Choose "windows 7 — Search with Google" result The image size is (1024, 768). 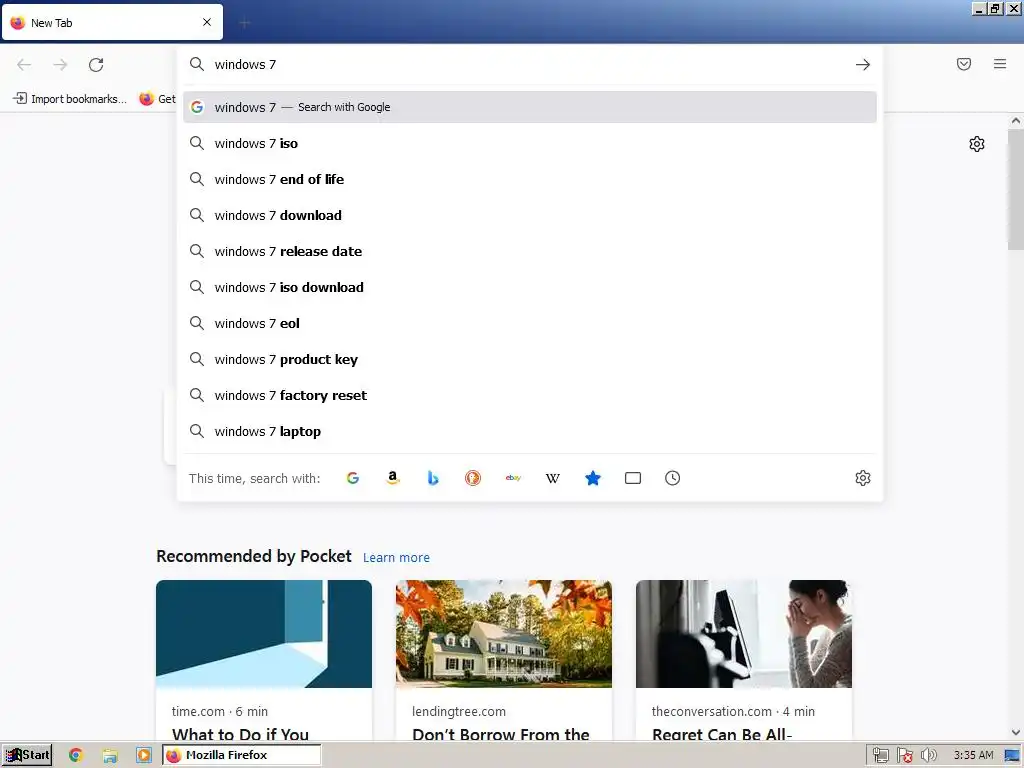click(x=530, y=107)
